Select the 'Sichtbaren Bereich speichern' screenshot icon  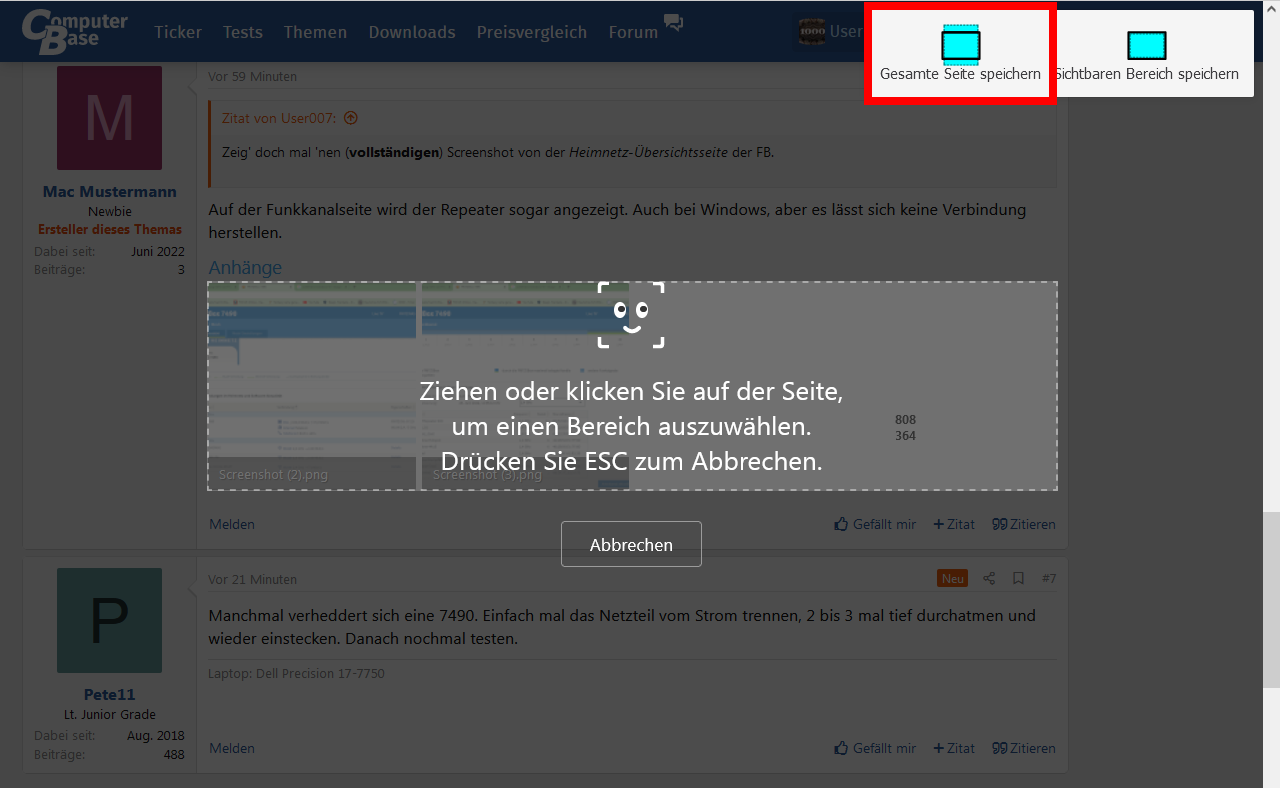click(x=1147, y=44)
